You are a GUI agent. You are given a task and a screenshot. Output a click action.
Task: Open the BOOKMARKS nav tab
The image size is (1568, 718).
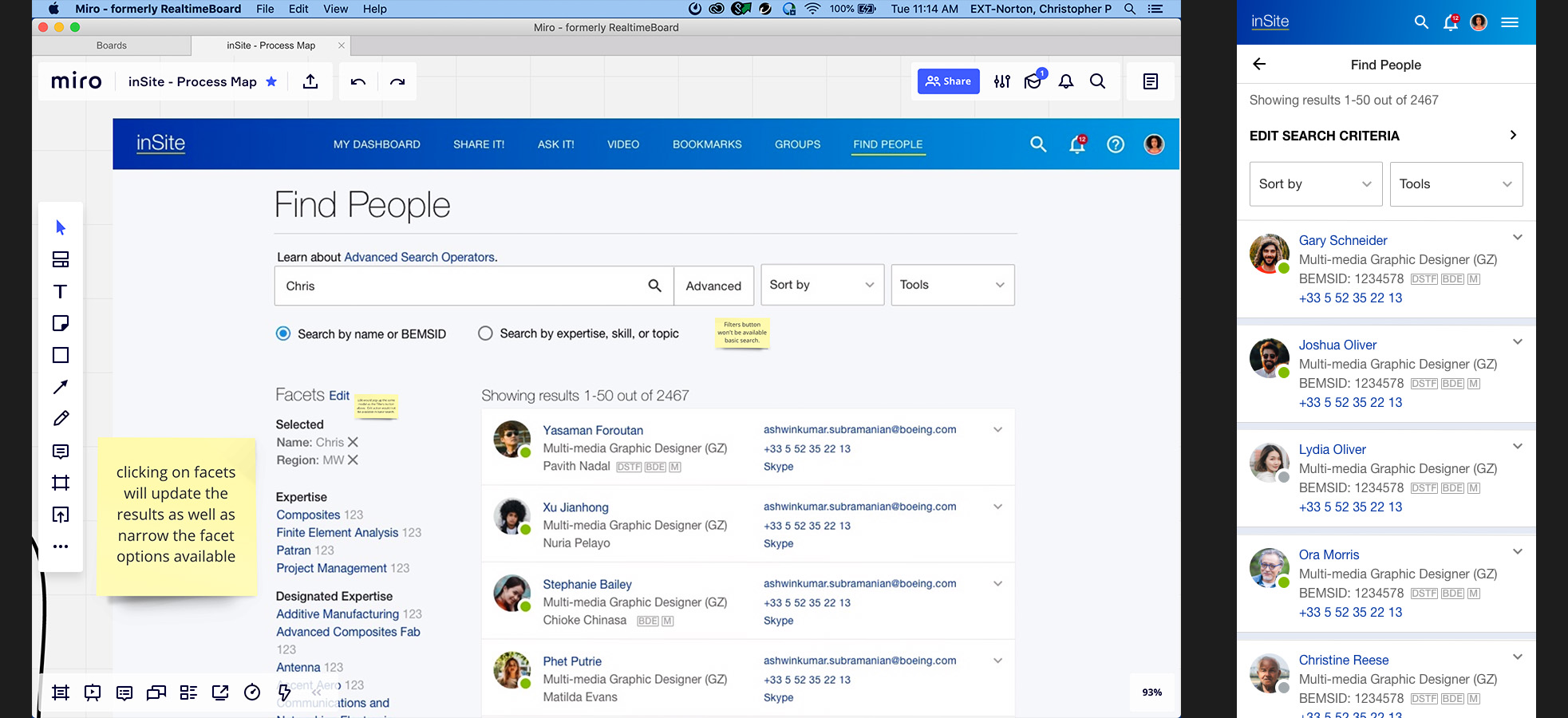coord(707,144)
